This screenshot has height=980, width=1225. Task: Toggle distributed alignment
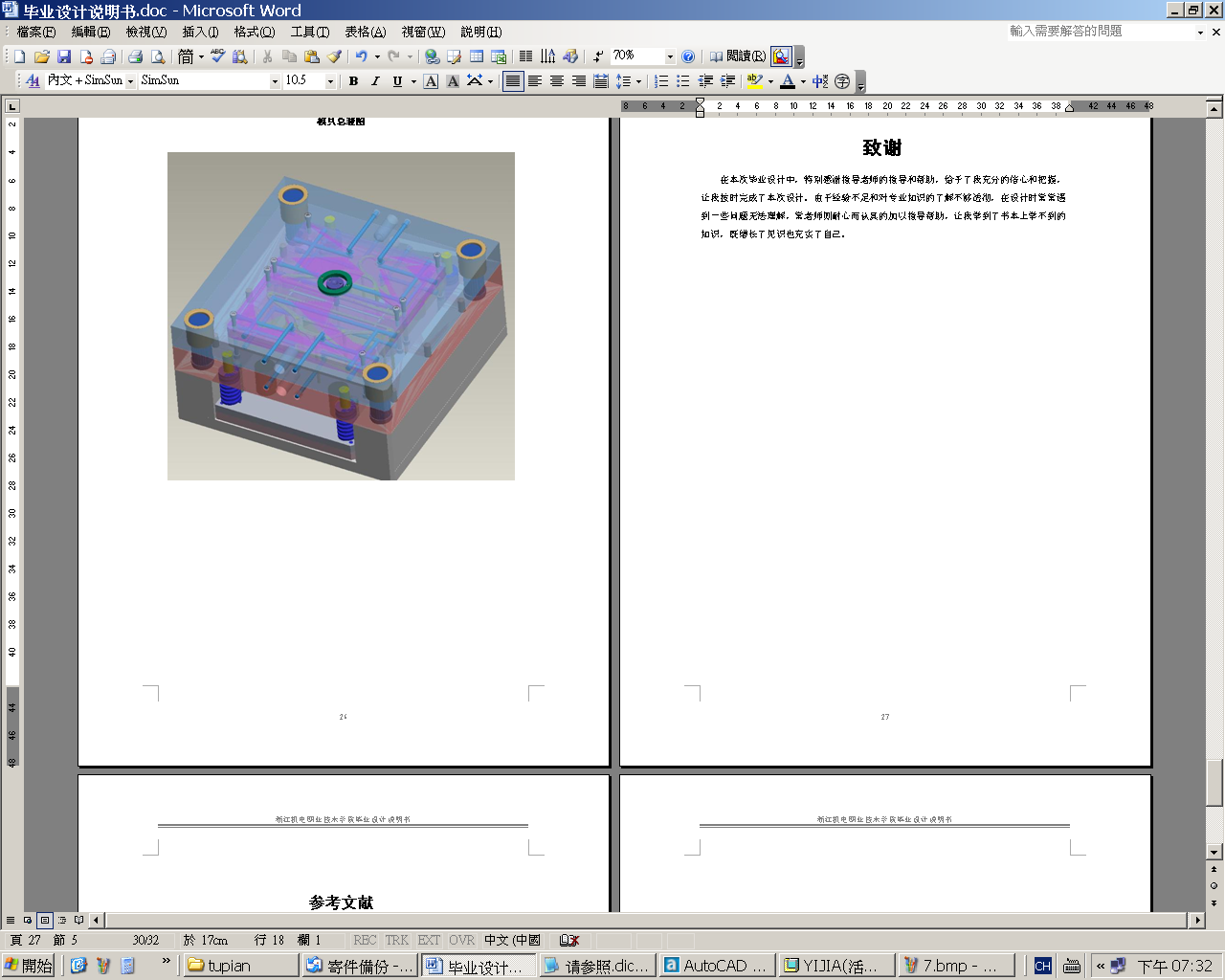point(601,81)
